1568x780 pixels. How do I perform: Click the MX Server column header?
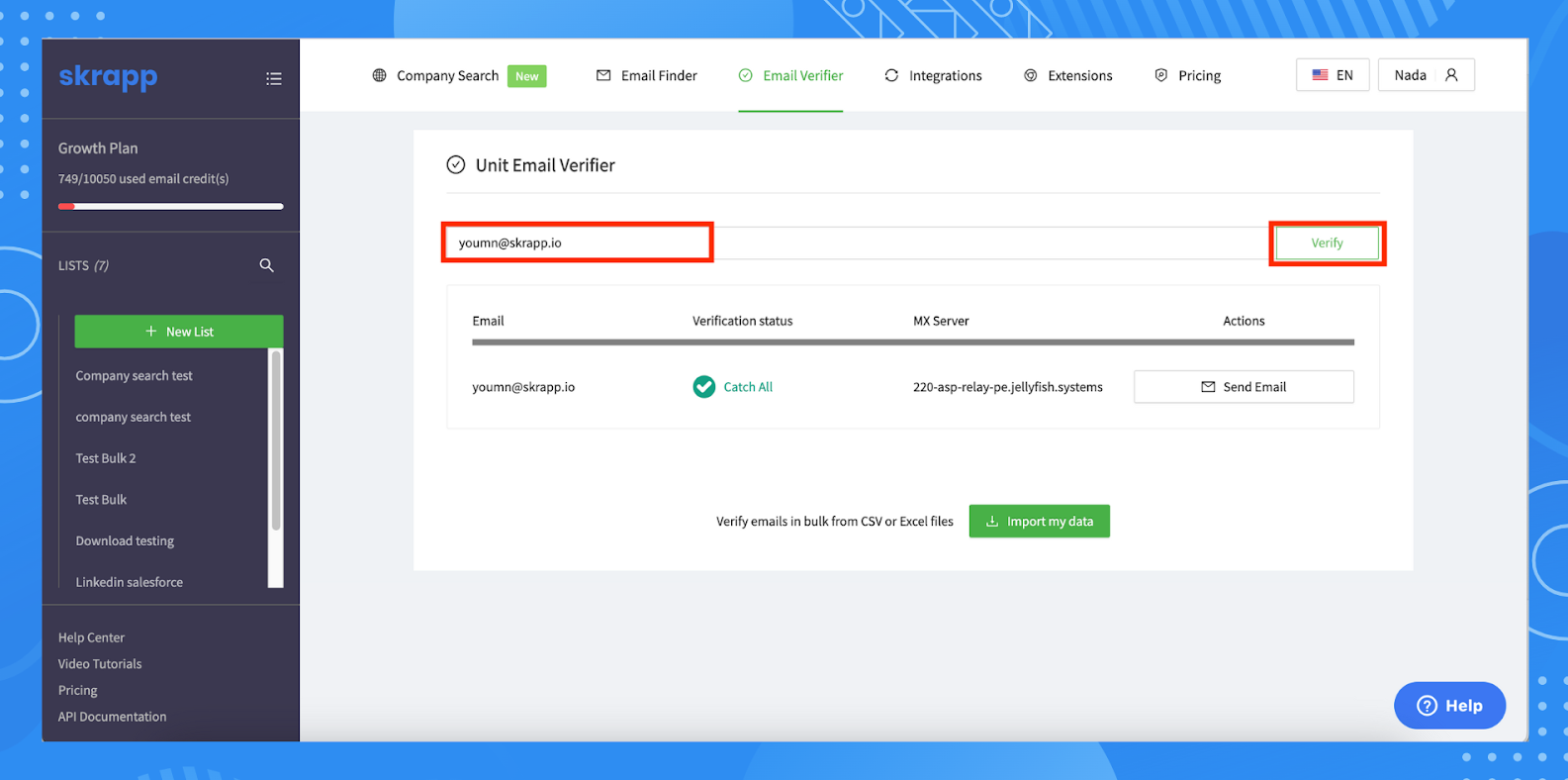tap(941, 321)
